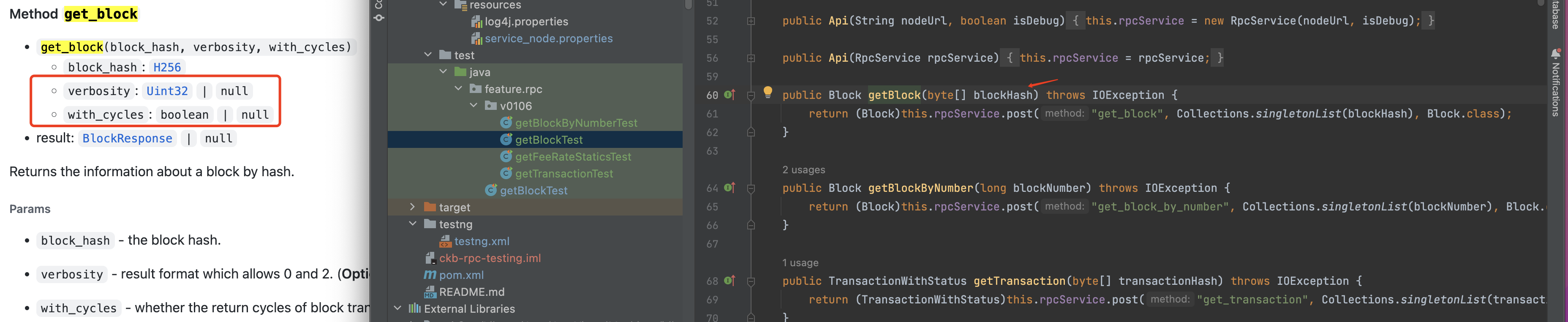This screenshot has height=322, width=1568.
Task: Click the implements gutter icon at line 64
Action: (x=729, y=188)
